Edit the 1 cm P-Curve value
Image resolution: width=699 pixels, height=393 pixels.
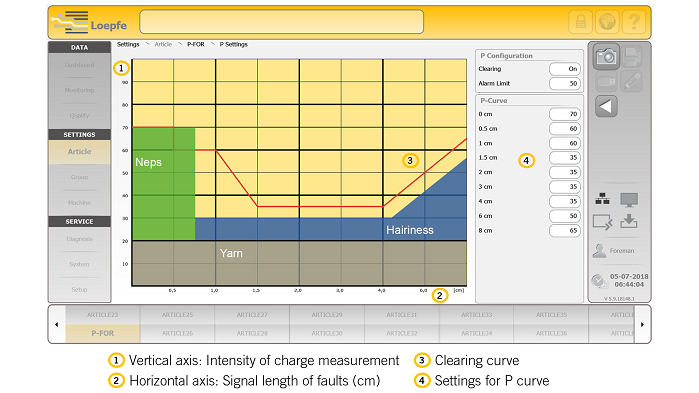[565, 143]
